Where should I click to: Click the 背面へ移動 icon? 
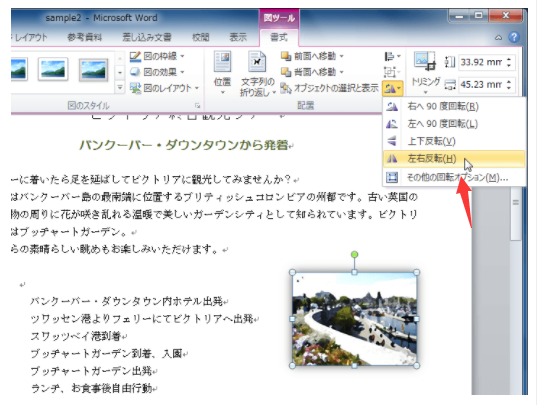tap(286, 72)
